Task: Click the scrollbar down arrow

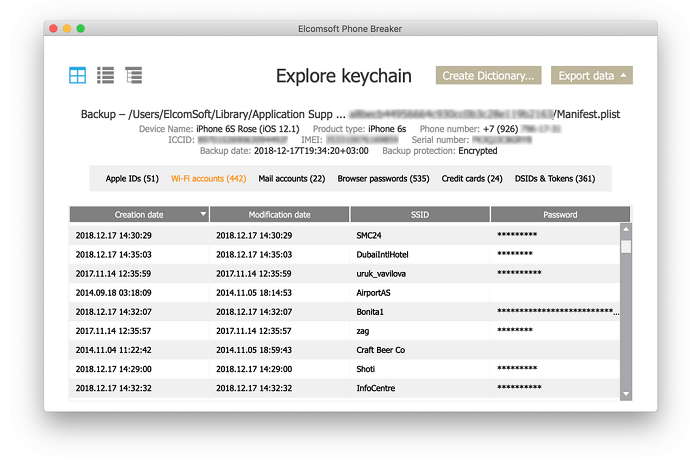Action: coord(626,394)
